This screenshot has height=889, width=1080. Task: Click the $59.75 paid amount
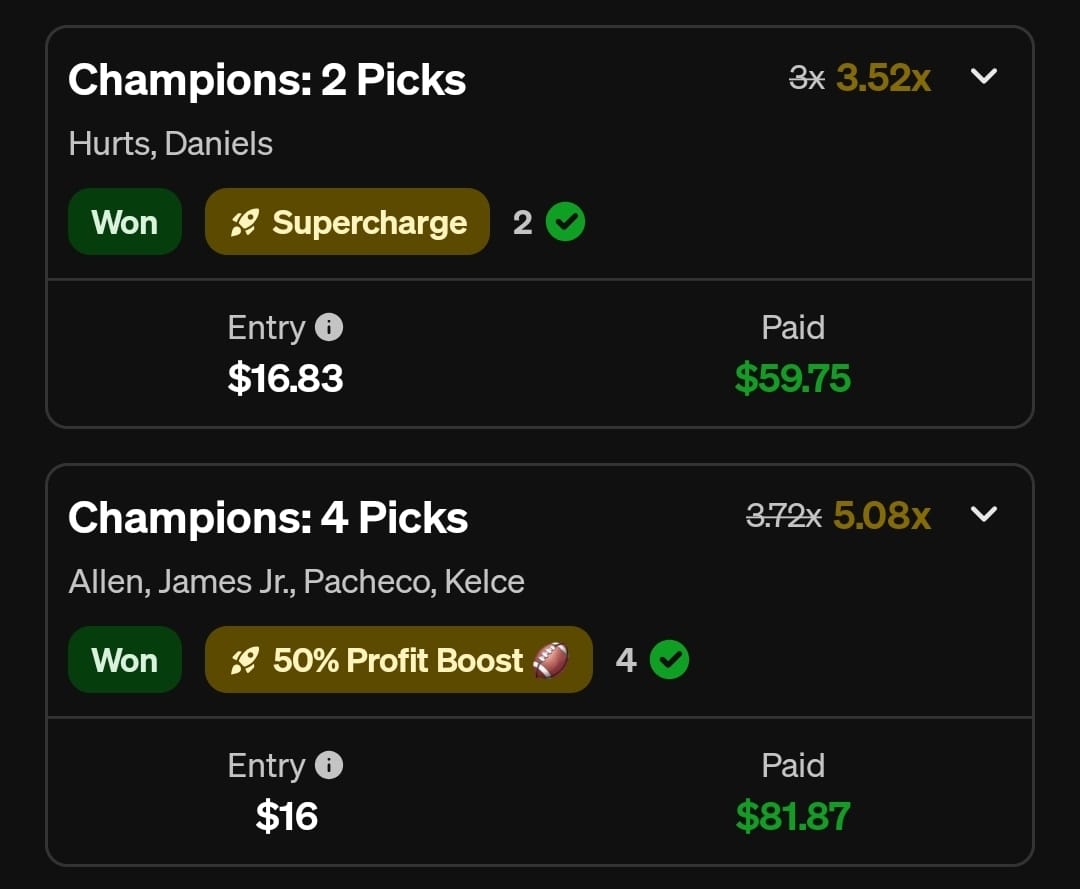[792, 378]
